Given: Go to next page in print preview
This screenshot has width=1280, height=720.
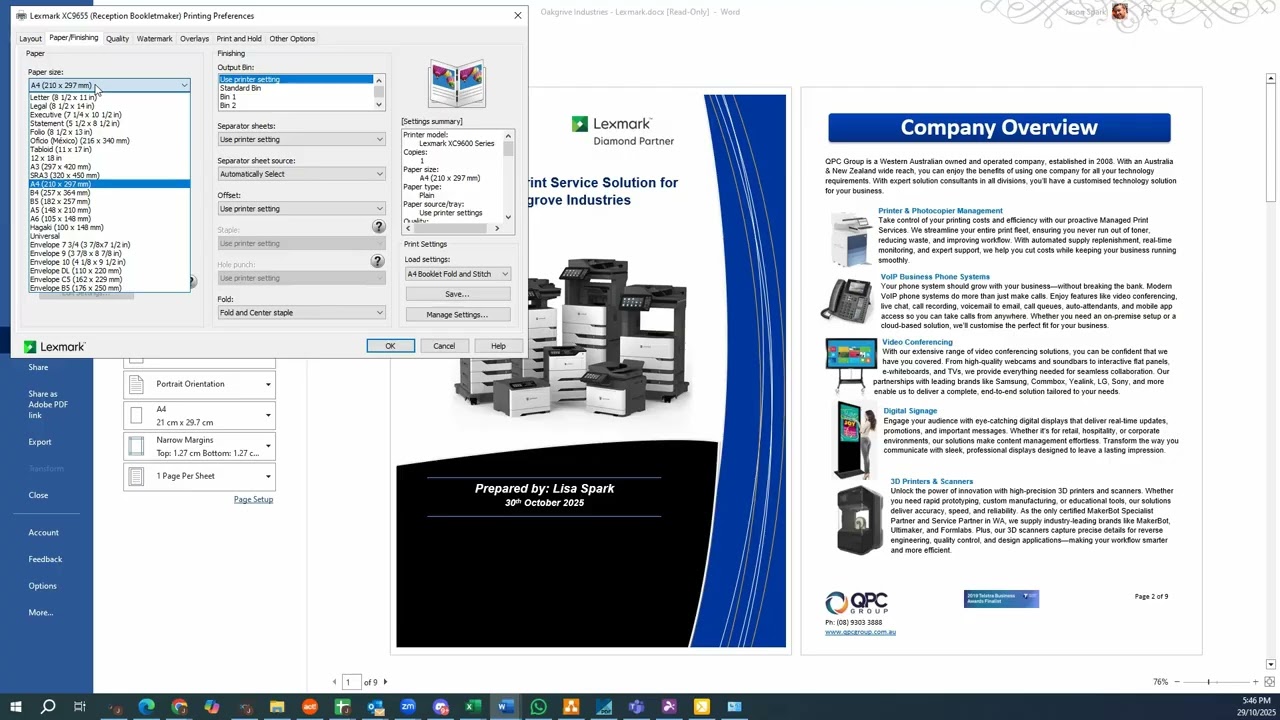Looking at the screenshot, I should pyautogui.click(x=385, y=682).
